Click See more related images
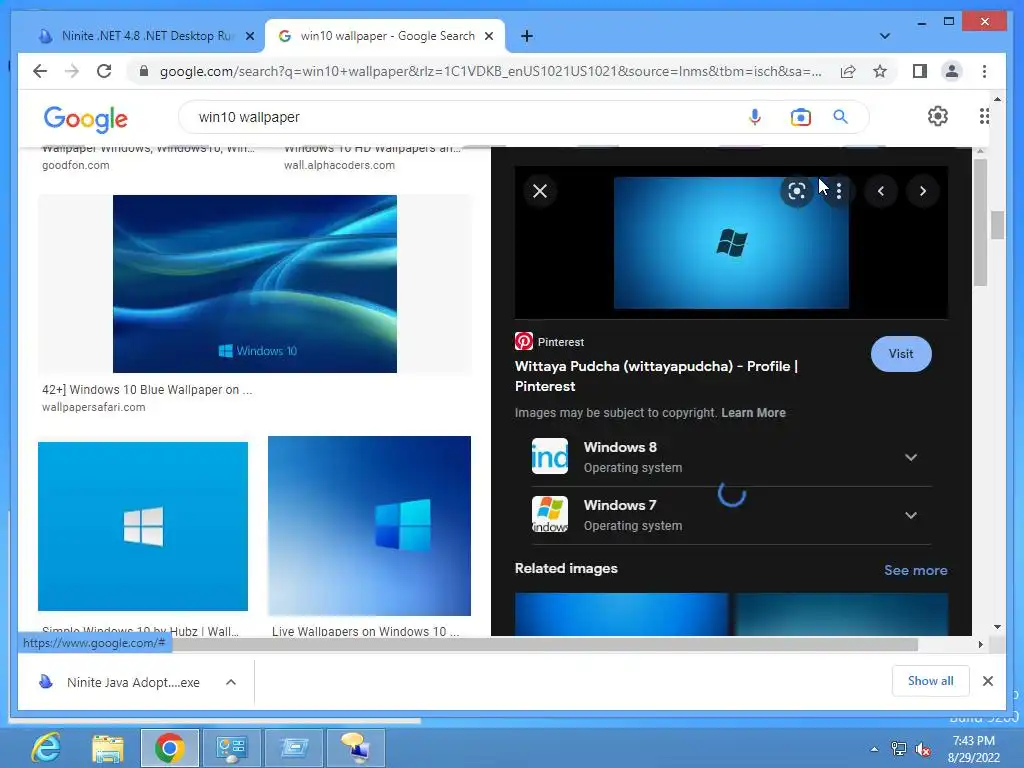The width and height of the screenshot is (1024, 768). coord(916,570)
